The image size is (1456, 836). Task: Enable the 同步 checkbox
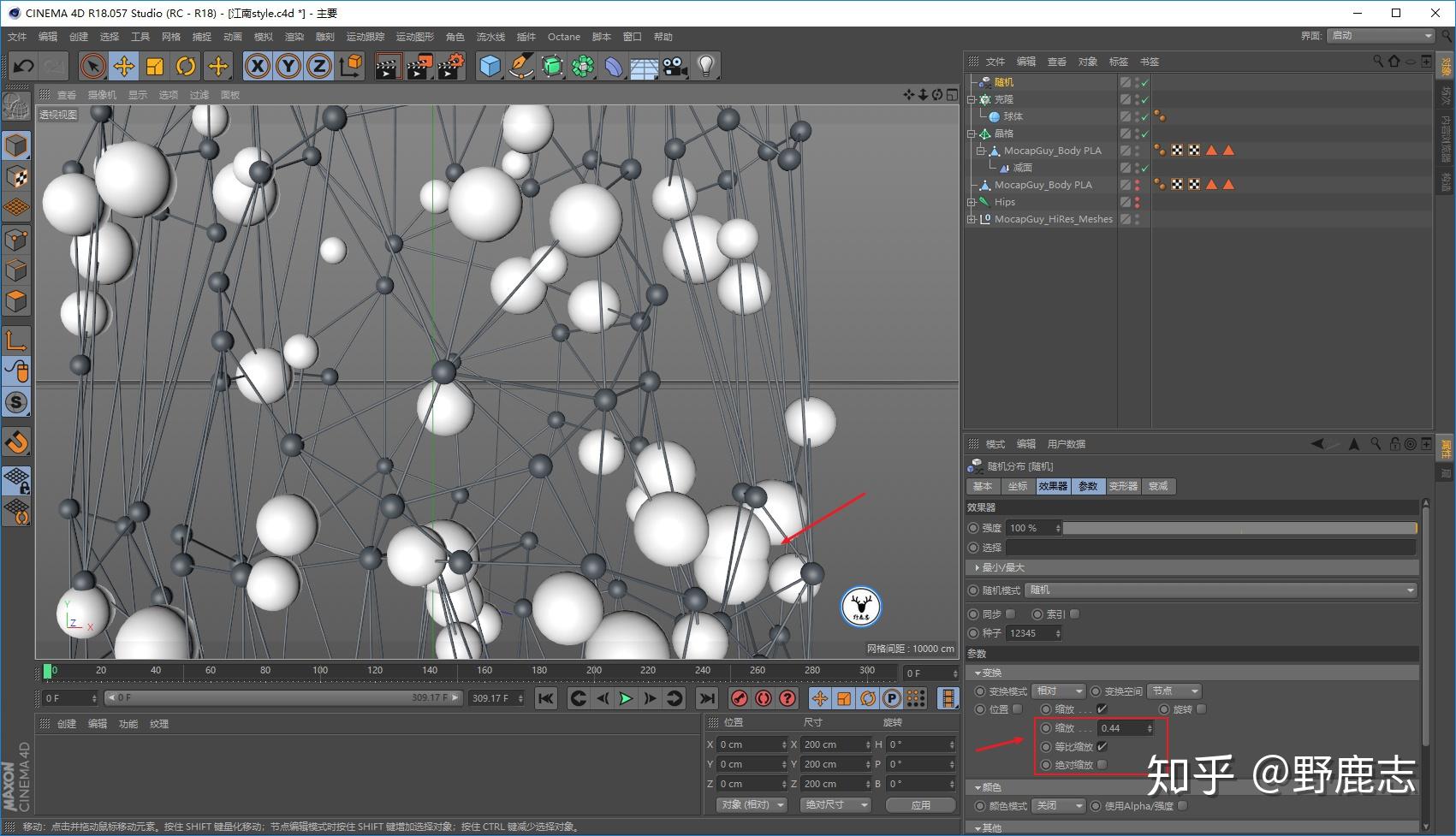coord(1010,614)
